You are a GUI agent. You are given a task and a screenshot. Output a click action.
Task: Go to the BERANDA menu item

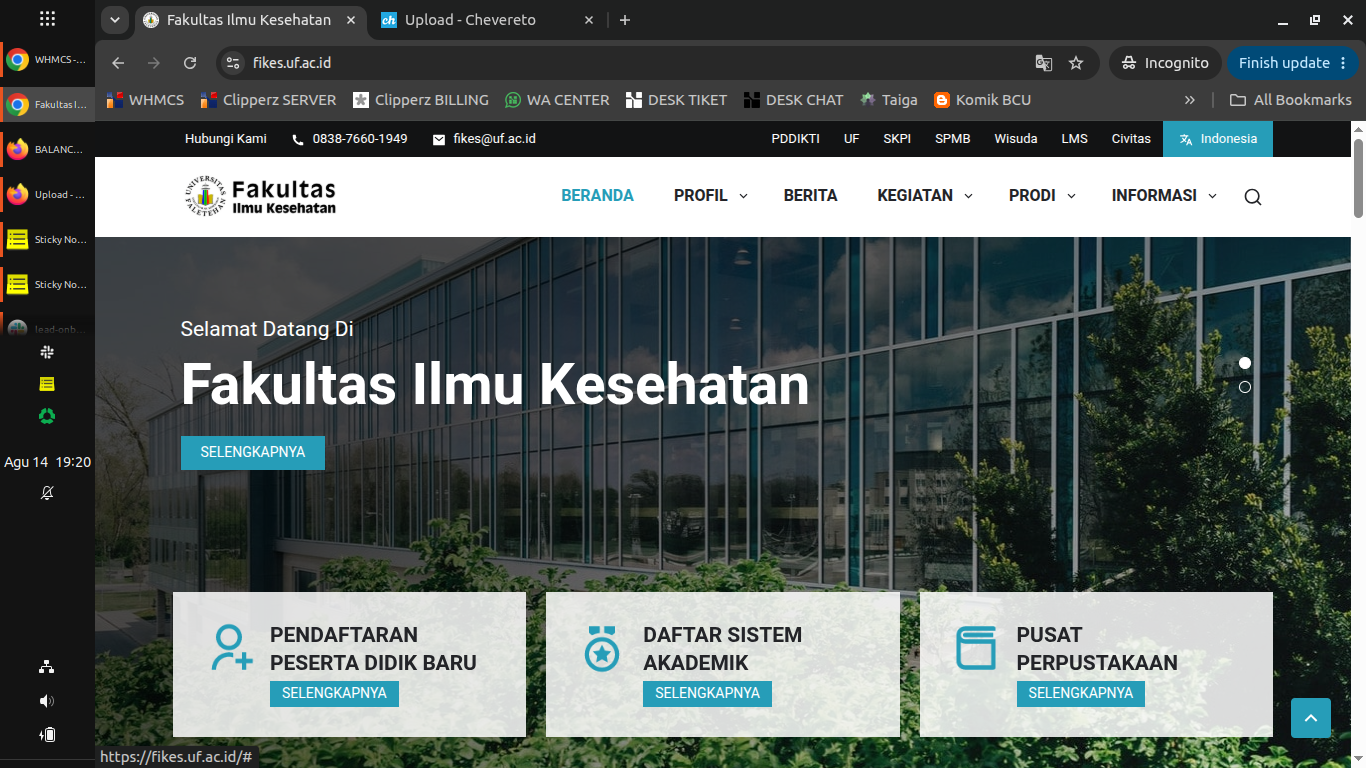point(598,196)
